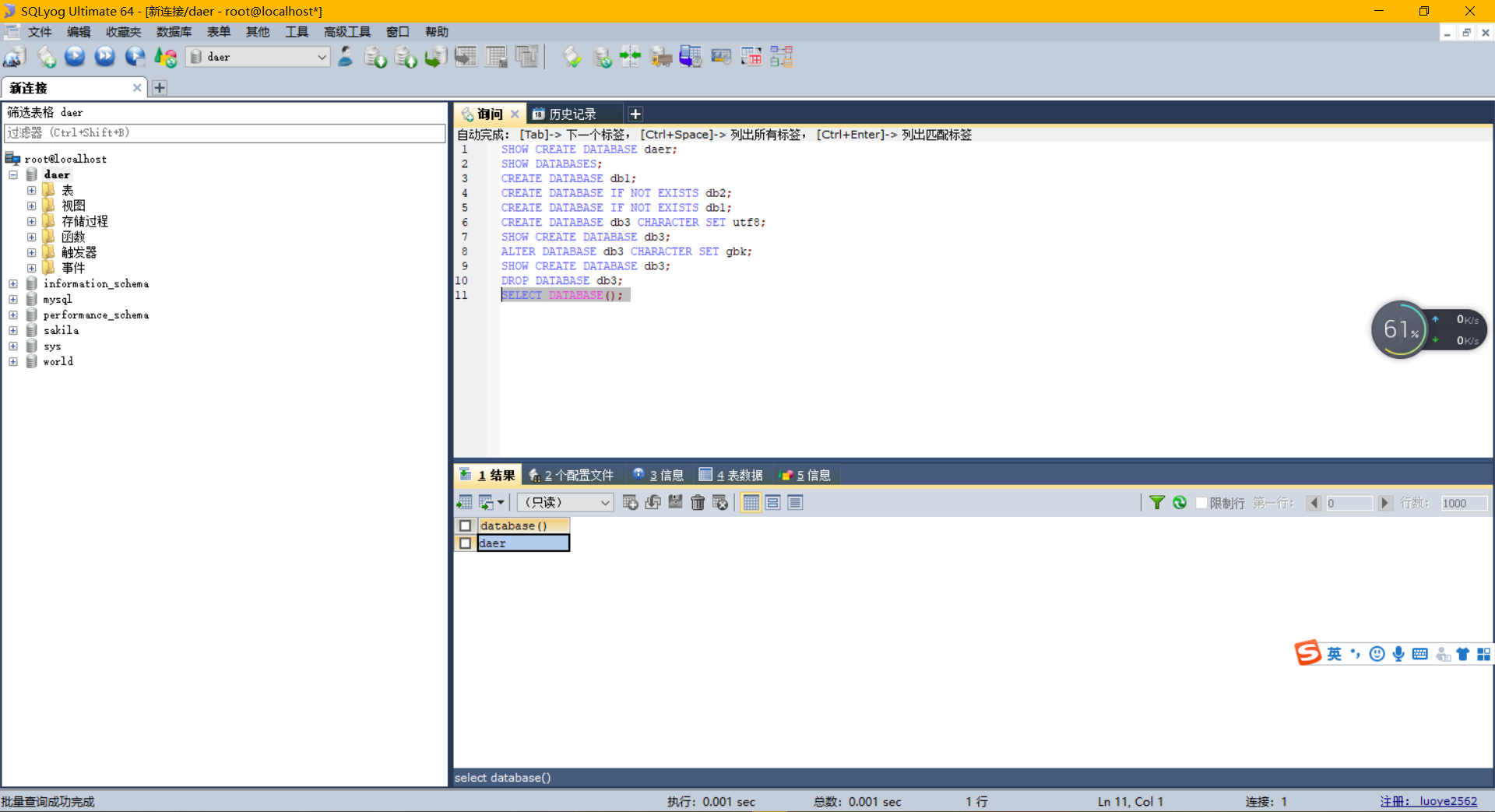
Task: Switch results to grid view
Action: [x=751, y=503]
